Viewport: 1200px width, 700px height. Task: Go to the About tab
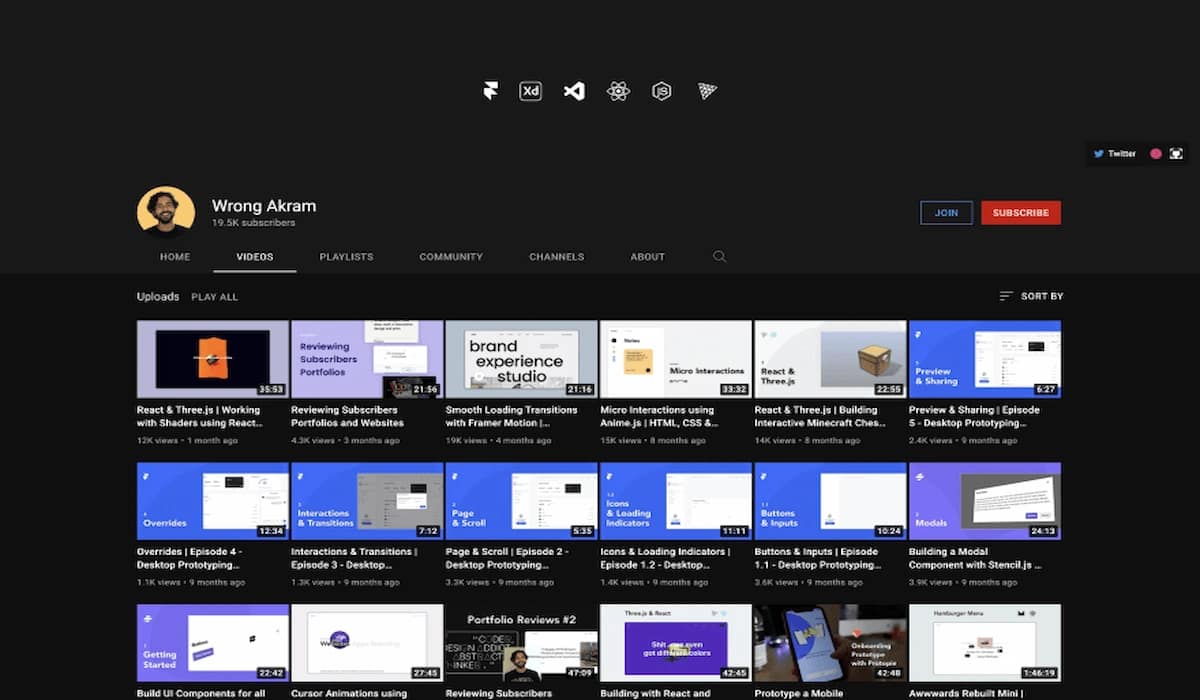tap(647, 257)
